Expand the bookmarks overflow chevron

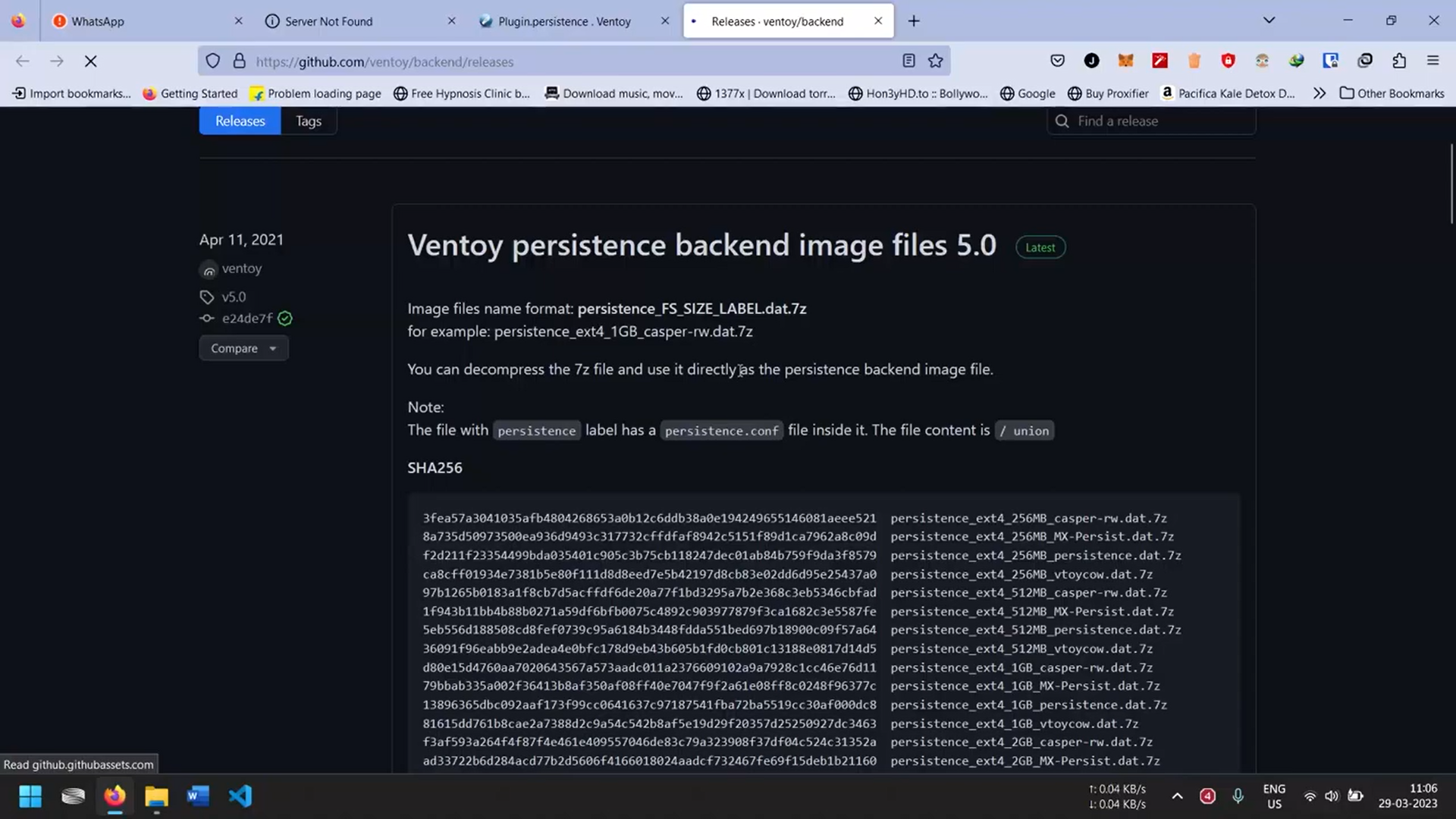(1319, 93)
